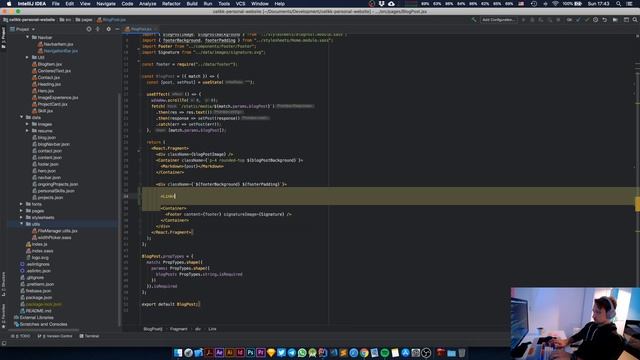640x360 pixels.
Task: Open Sketch from the Dock
Action: 271,353
